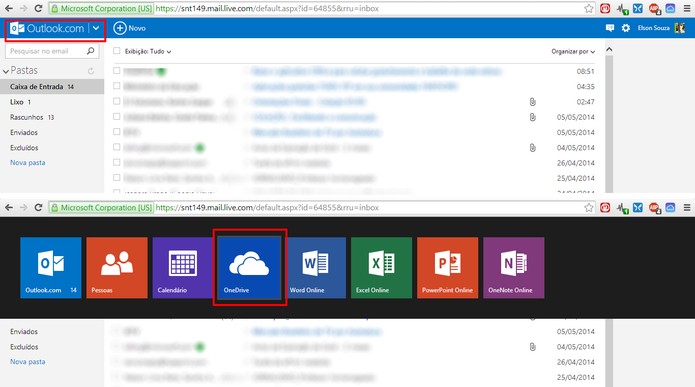Screen dimensions: 695x387
Task: Reload the page in the browser above the app tiles
Action: 39,207
